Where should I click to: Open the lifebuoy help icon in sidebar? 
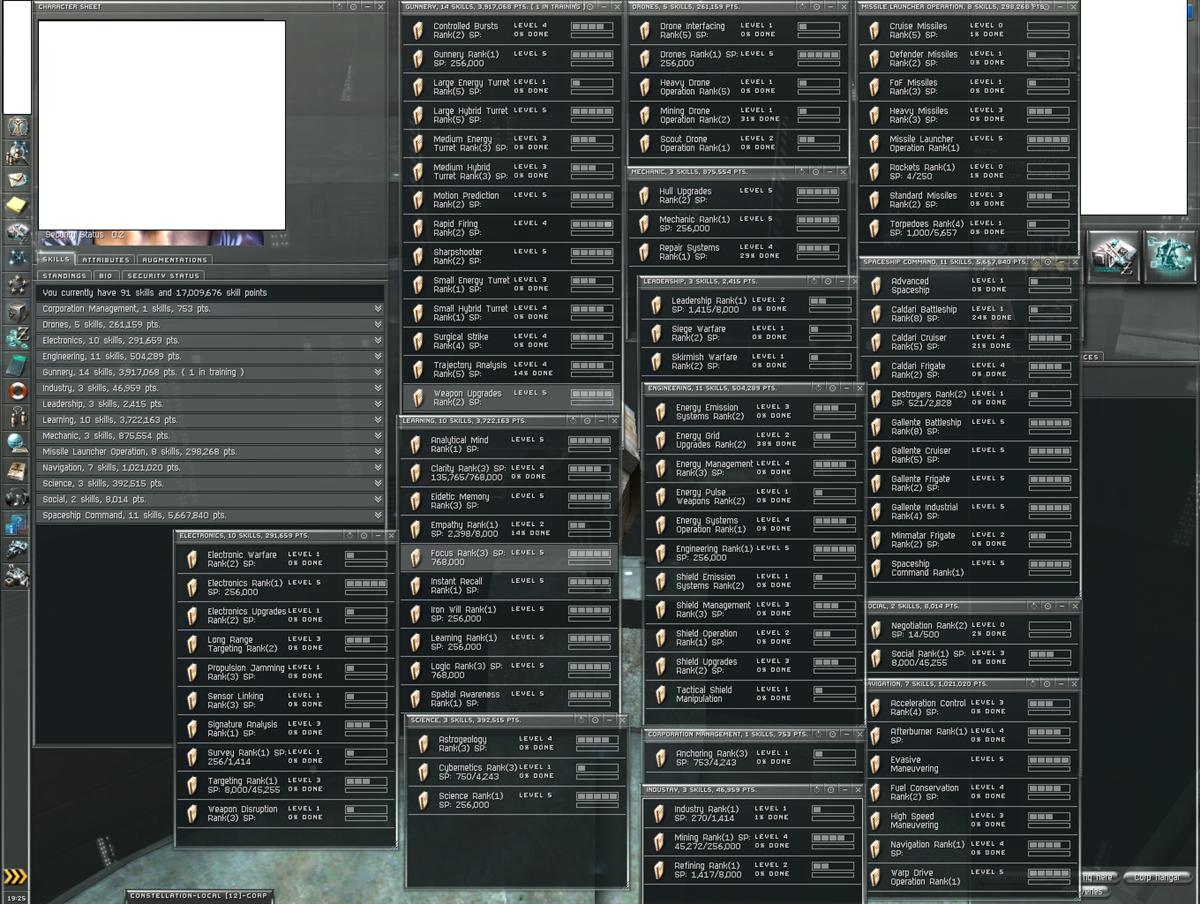tap(17, 390)
